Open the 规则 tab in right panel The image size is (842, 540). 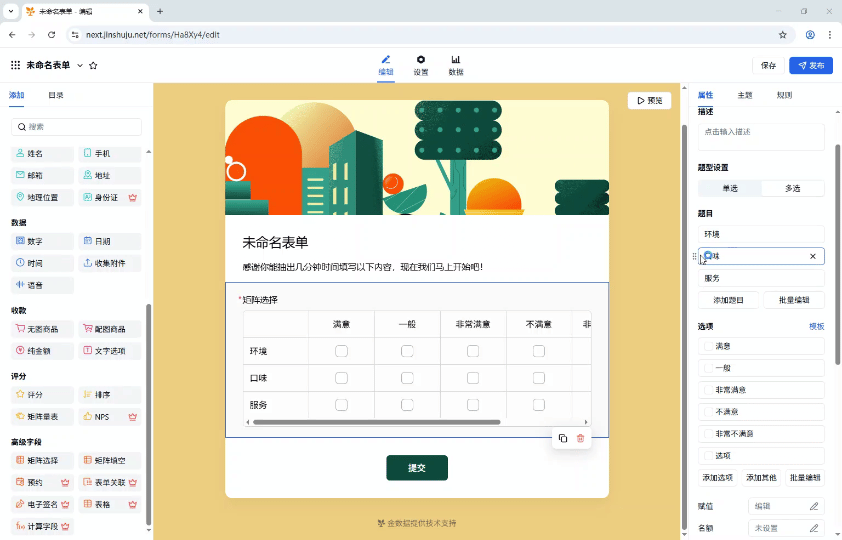pyautogui.click(x=784, y=95)
